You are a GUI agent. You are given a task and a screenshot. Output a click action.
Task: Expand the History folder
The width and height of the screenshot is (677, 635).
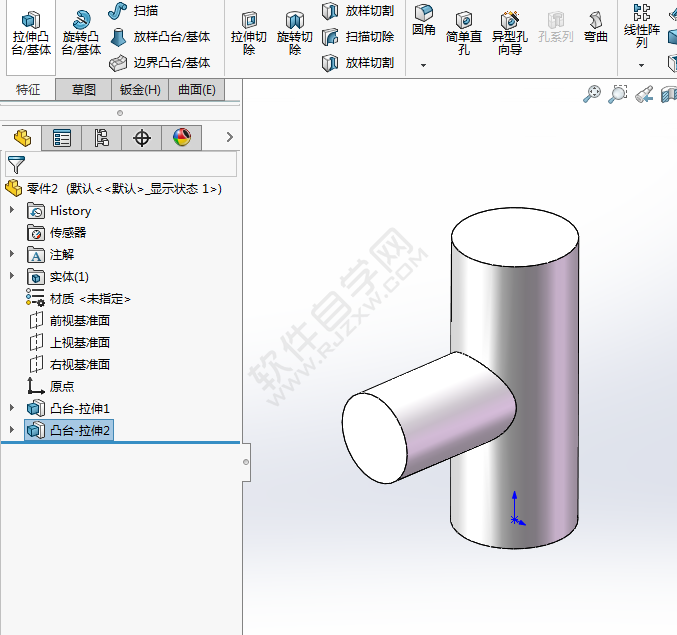click(12, 210)
